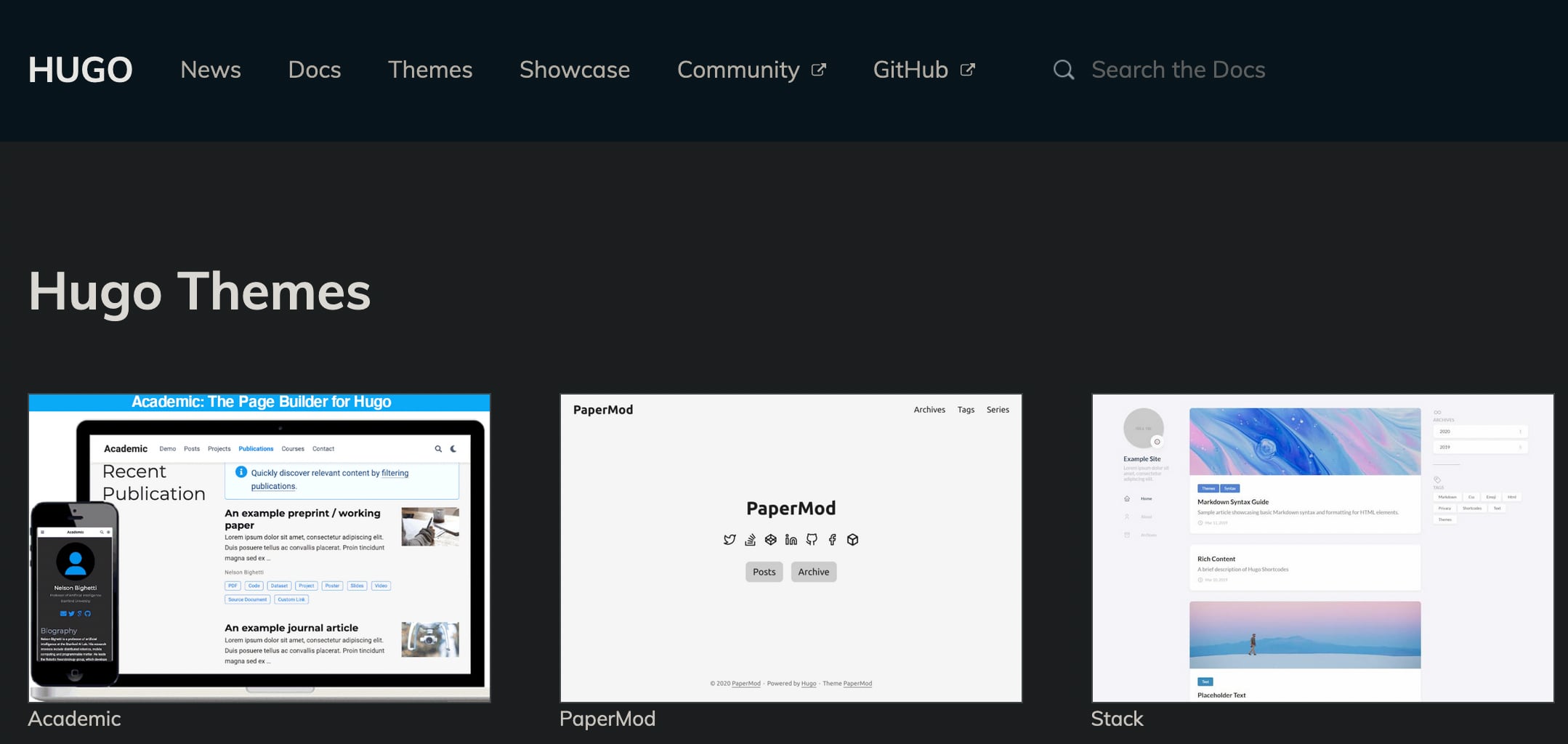
Task: Click moon icon in Academic preview
Action: tap(453, 449)
